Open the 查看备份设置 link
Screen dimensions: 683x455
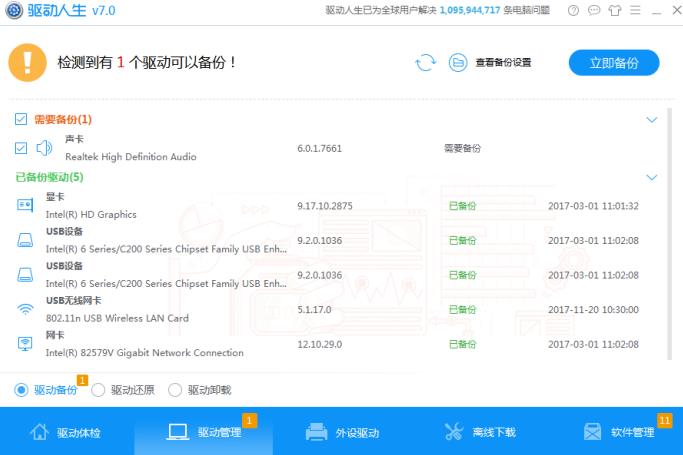point(503,63)
